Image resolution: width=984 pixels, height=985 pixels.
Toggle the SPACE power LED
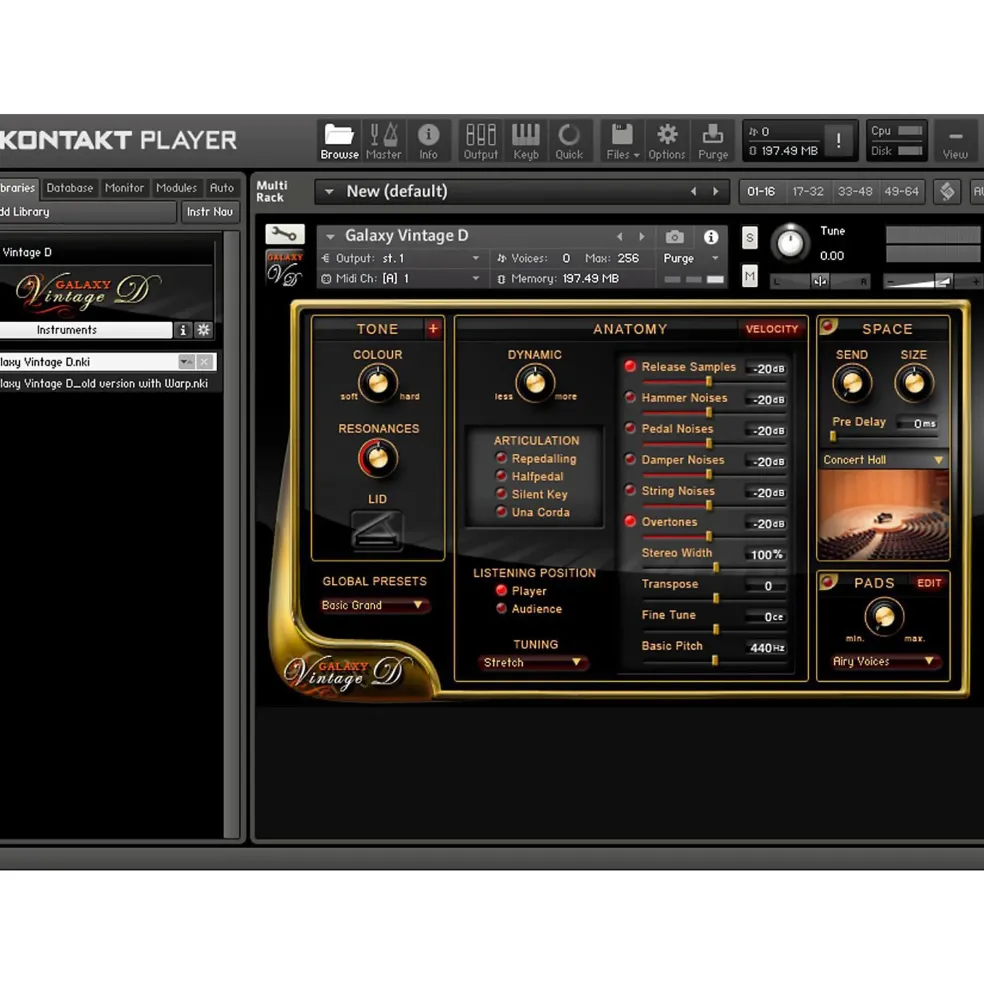pos(828,325)
